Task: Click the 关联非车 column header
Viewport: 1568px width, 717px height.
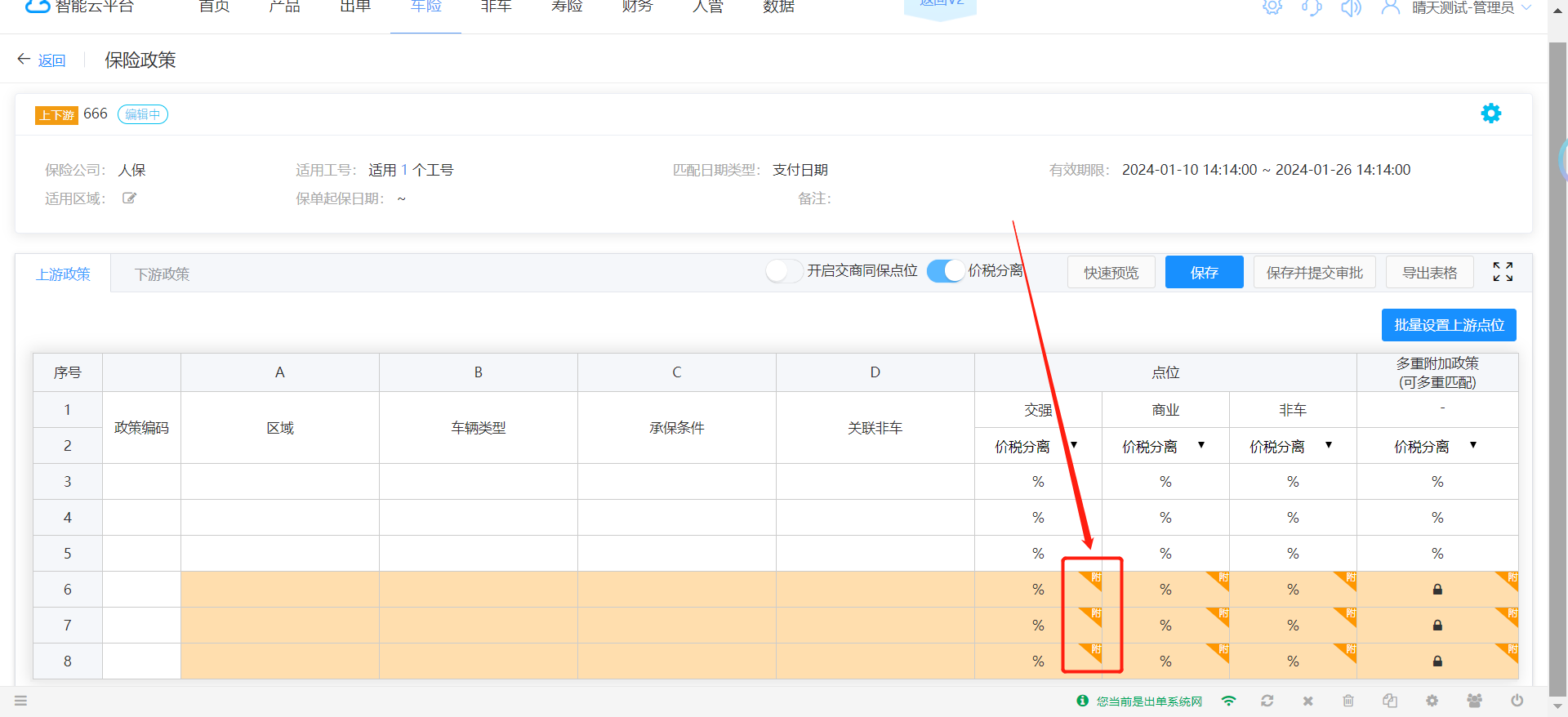Action: click(875, 428)
